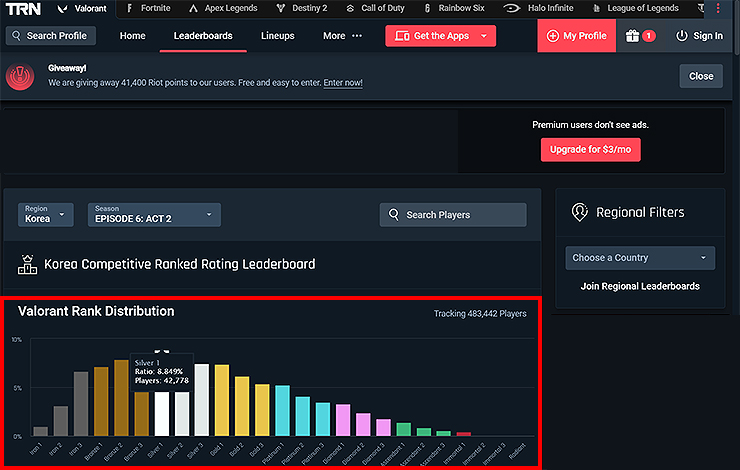Screen dimensions: 740x470
Task: Open the Leaderboards menu item
Action: 203,36
